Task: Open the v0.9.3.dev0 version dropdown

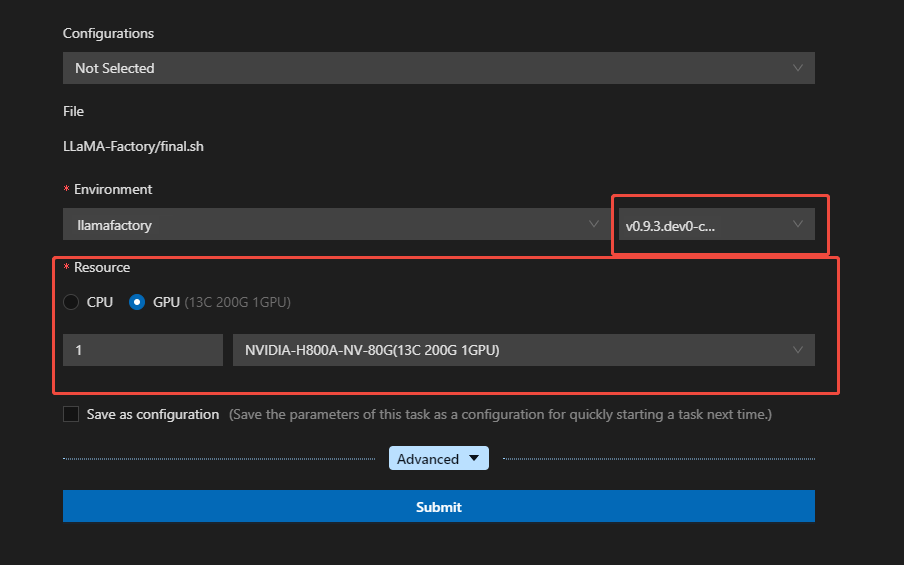Action: click(x=717, y=224)
